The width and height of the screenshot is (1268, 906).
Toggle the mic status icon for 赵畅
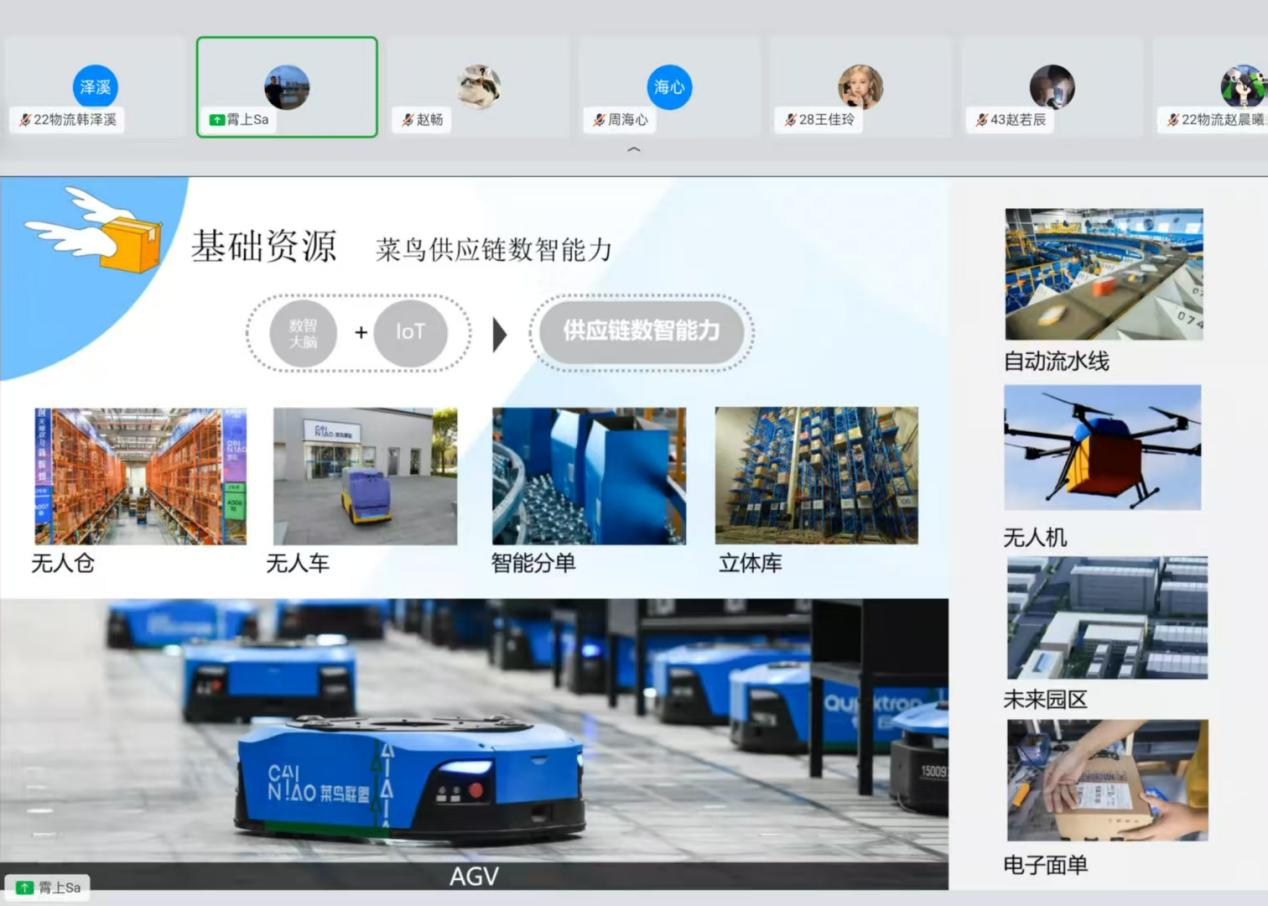[407, 120]
